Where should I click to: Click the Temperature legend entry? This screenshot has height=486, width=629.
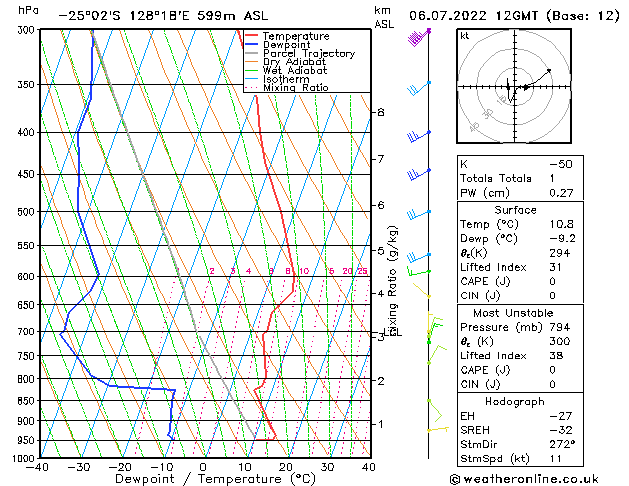click(x=296, y=36)
